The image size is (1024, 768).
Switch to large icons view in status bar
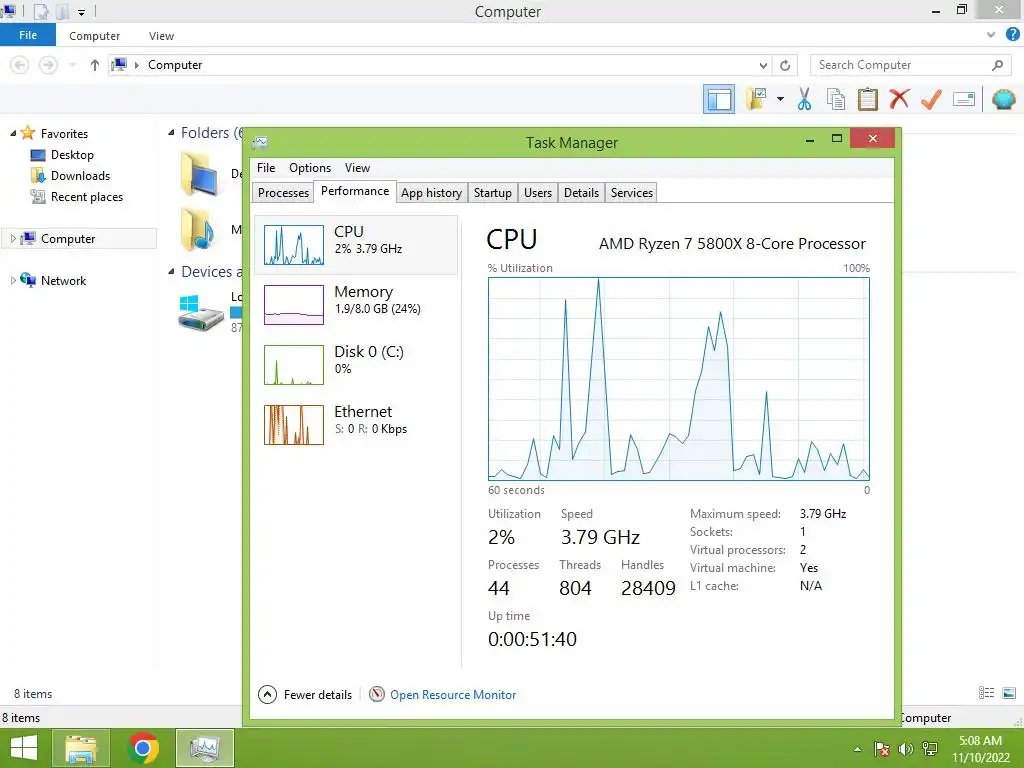tap(1009, 694)
